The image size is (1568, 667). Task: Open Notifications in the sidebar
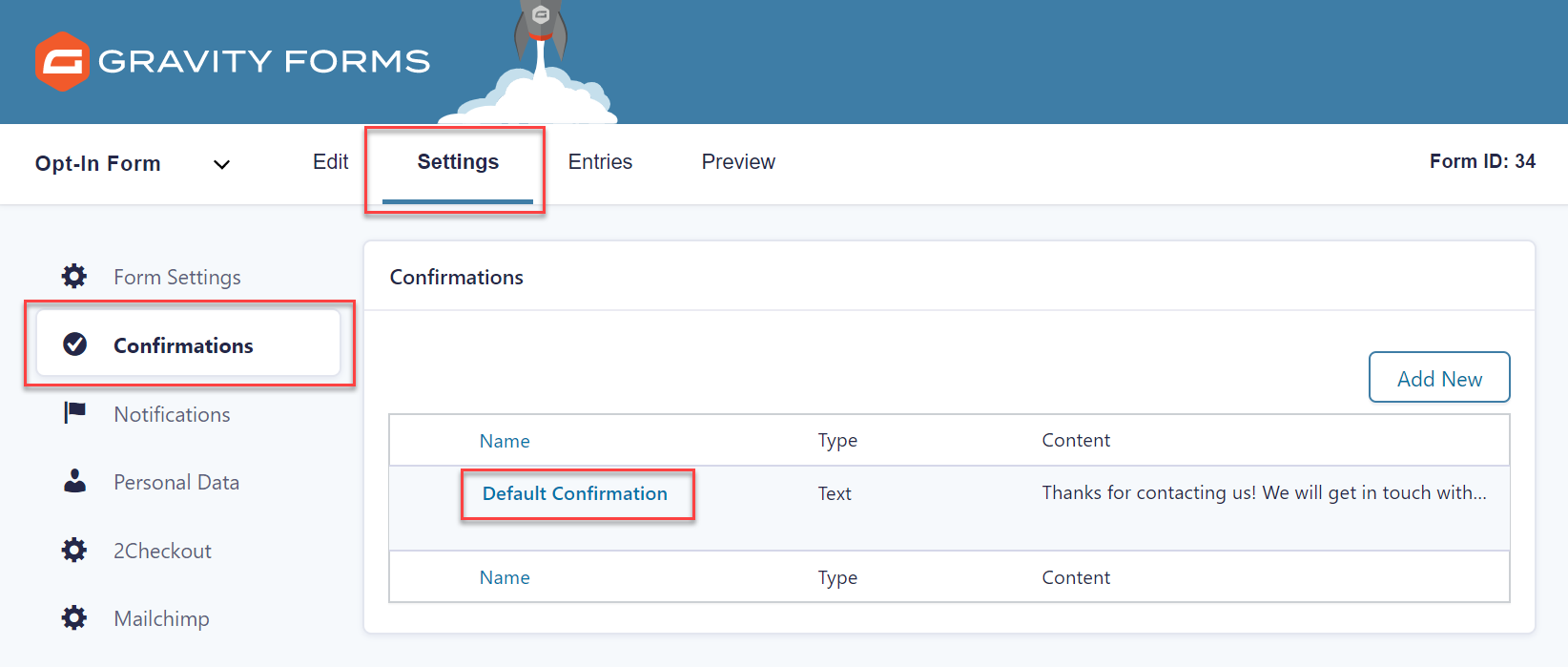click(x=172, y=414)
